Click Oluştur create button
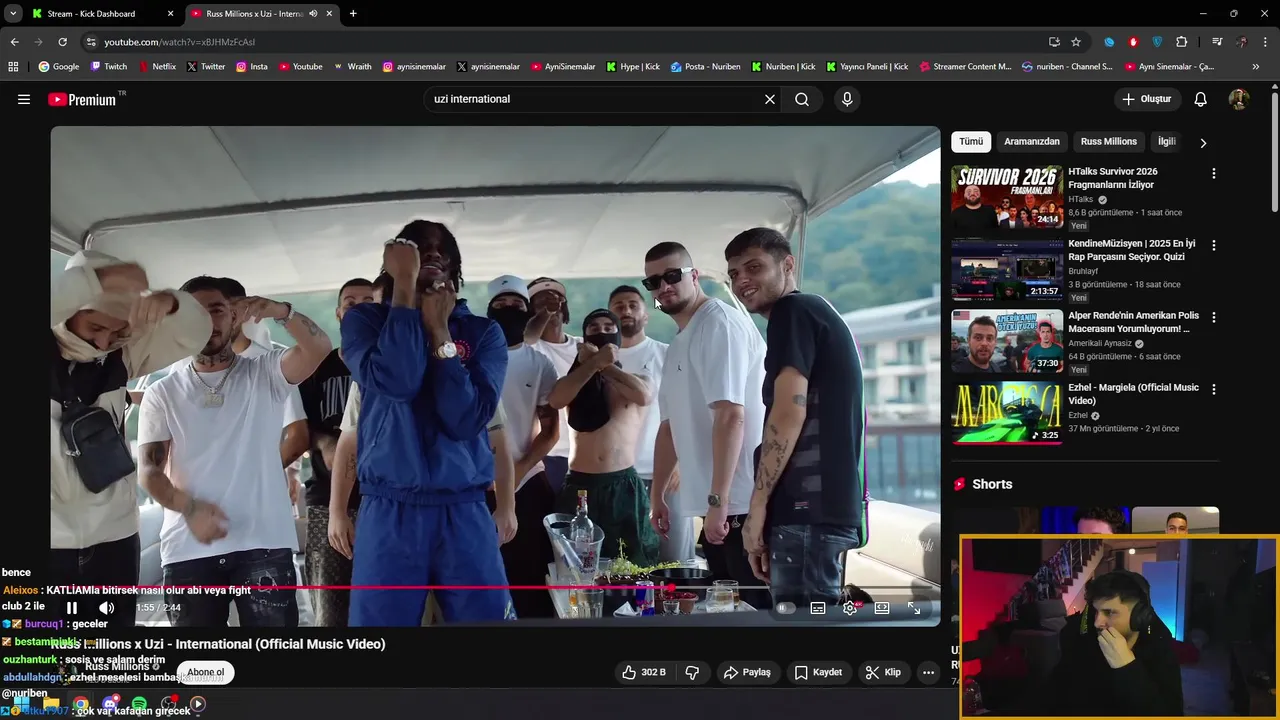 tap(1146, 99)
